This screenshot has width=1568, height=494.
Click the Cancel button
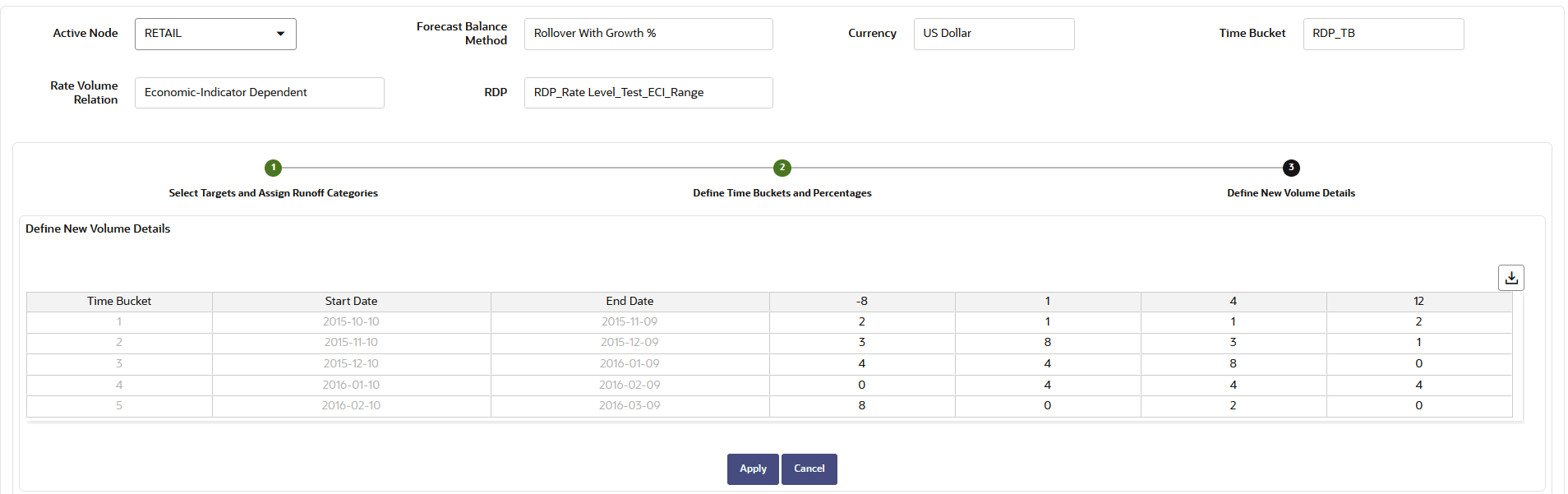tap(809, 469)
